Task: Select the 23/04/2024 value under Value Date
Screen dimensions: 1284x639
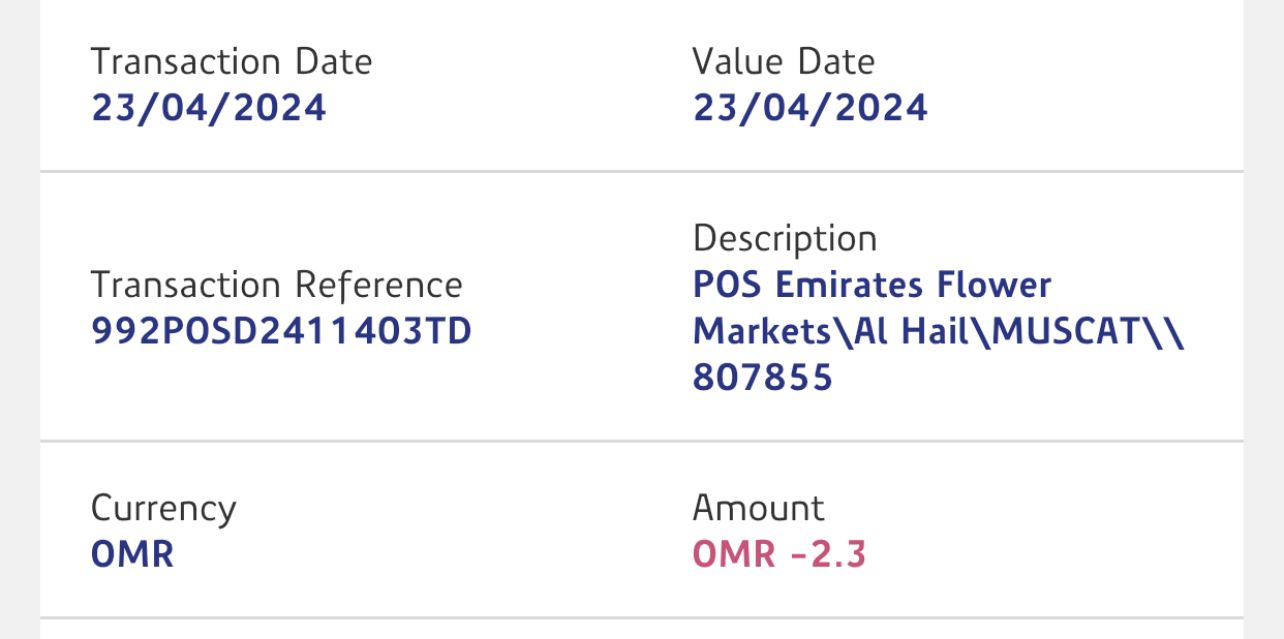Action: pos(810,108)
